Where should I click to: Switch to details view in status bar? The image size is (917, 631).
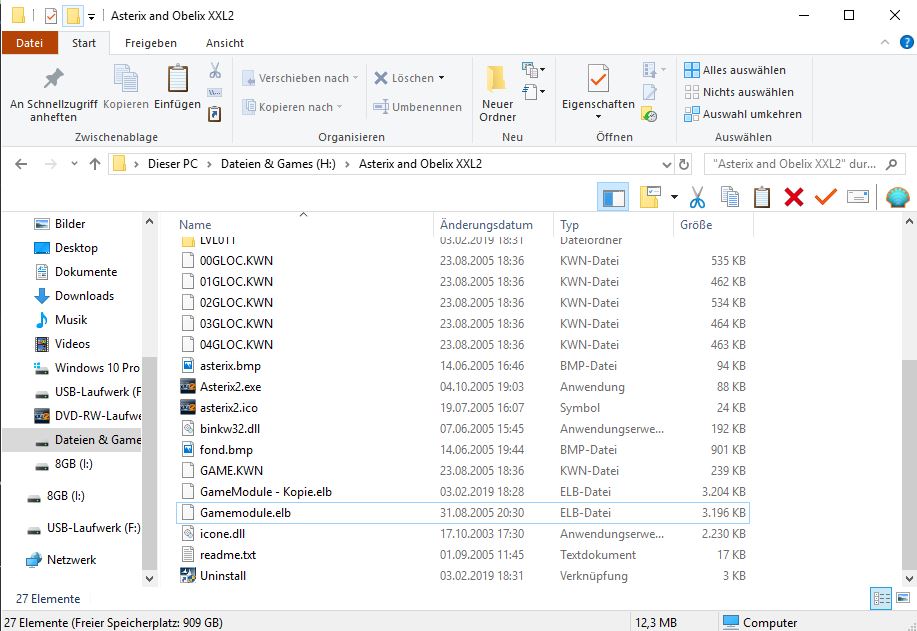tap(881, 598)
